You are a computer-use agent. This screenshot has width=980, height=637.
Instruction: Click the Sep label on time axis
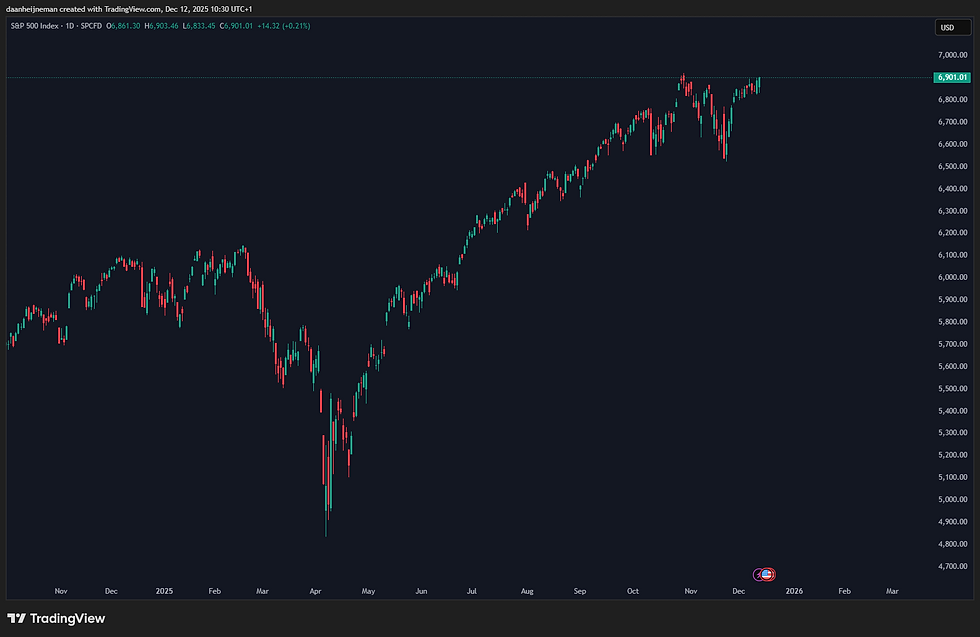[580, 591]
